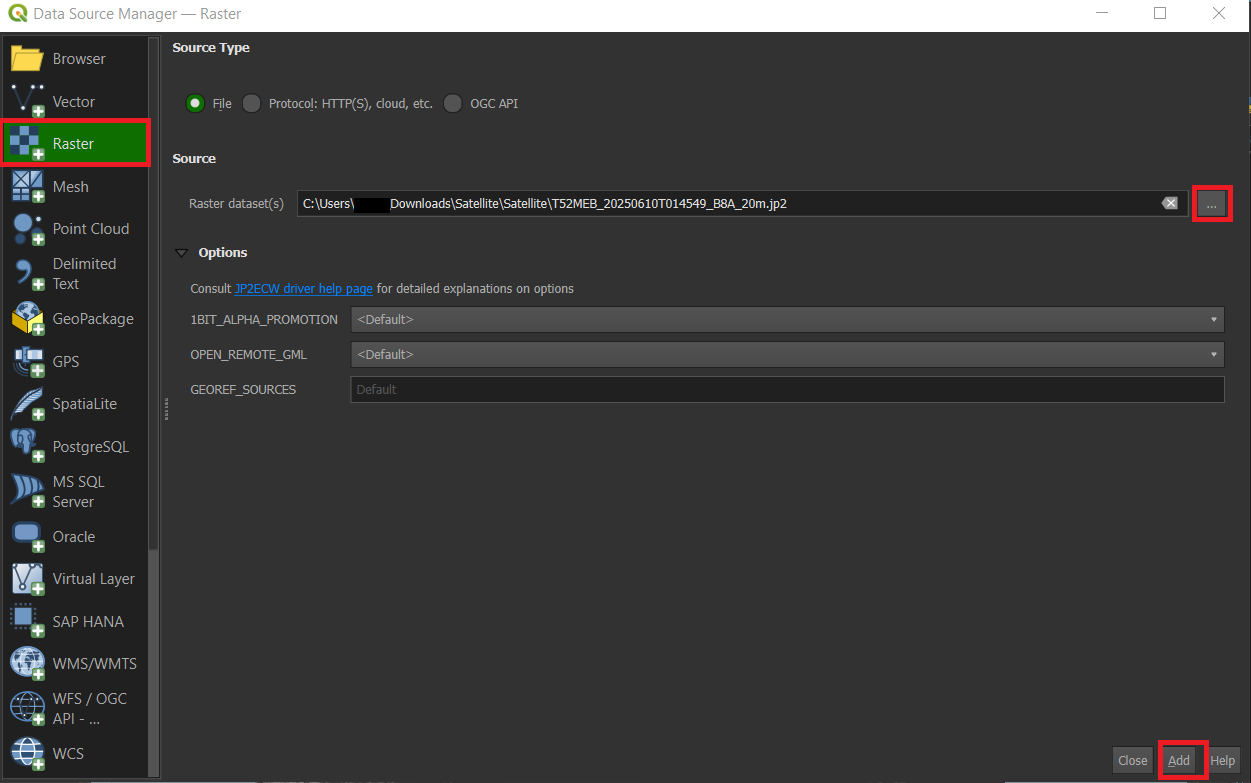Open the WMS/WMTS globe icon
This screenshot has width=1251, height=783.
click(x=28, y=663)
